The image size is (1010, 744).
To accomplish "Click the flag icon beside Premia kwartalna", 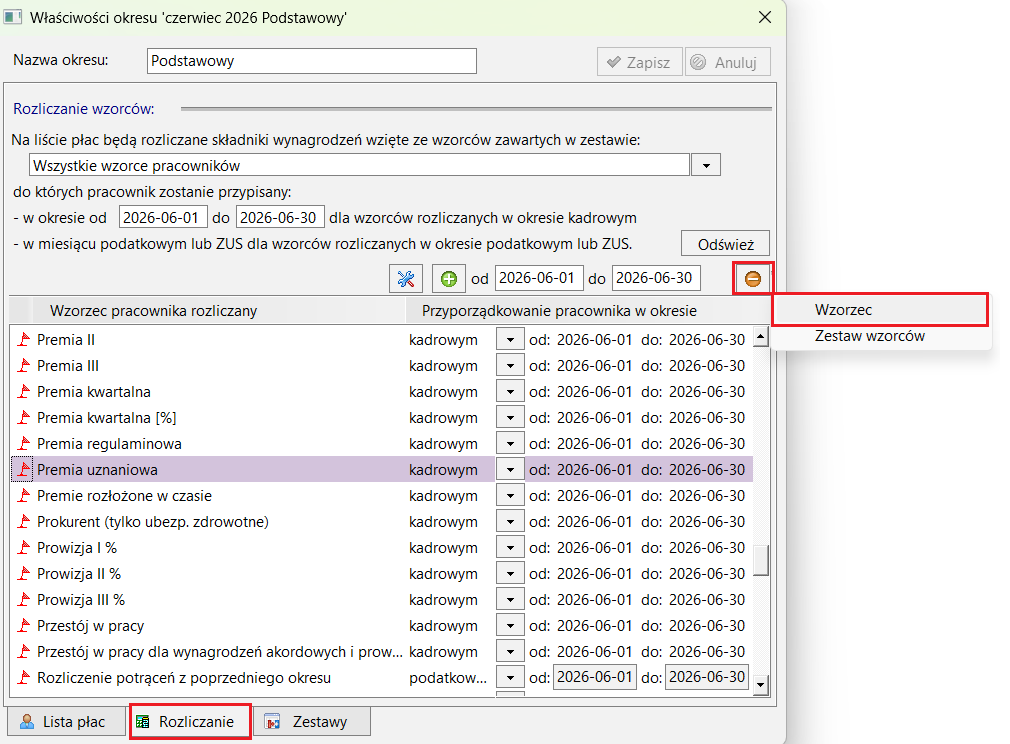I will click(x=24, y=392).
